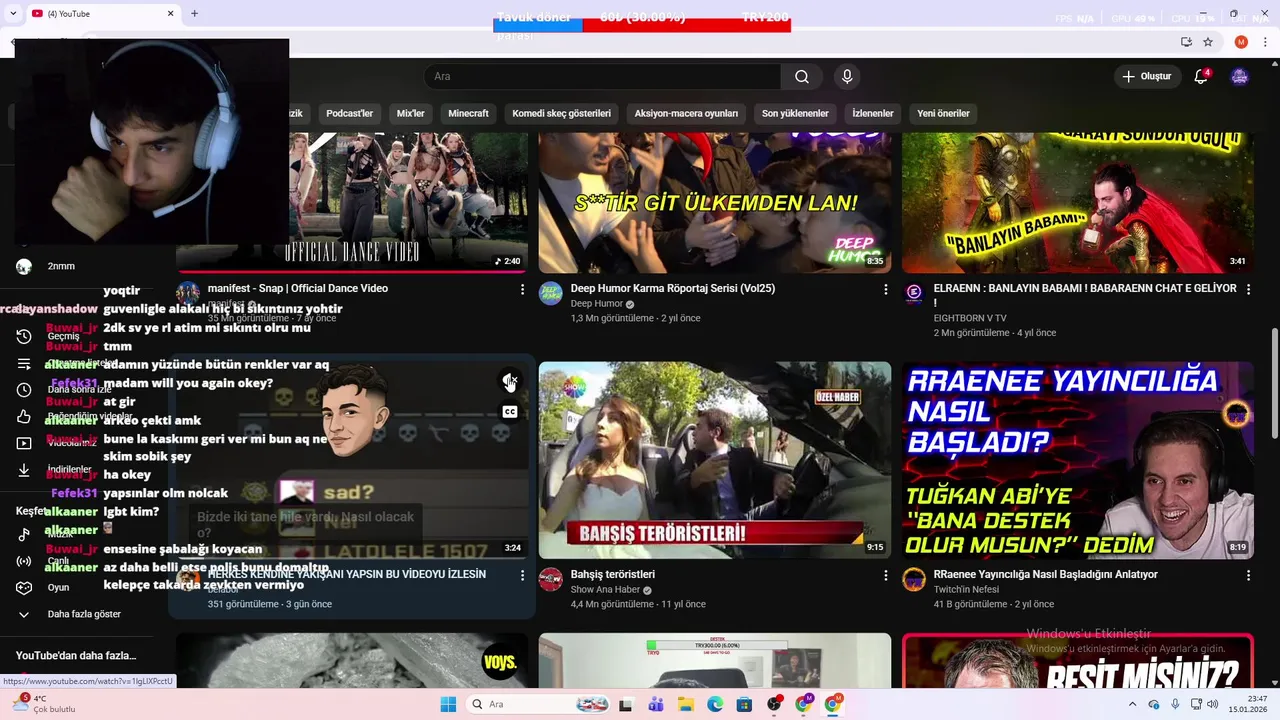1280x720 pixels.
Task: Open Show Ana Haber channel avatar
Action: click(551, 579)
